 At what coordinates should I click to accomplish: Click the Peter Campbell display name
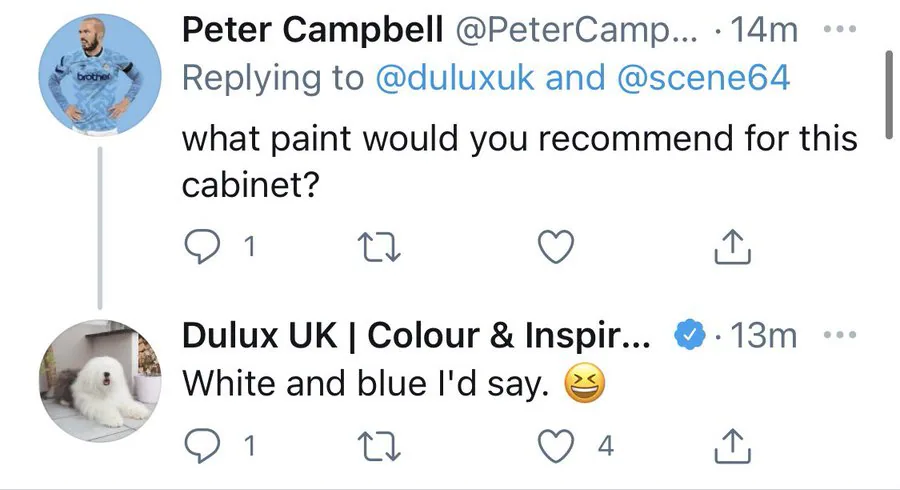pos(312,30)
